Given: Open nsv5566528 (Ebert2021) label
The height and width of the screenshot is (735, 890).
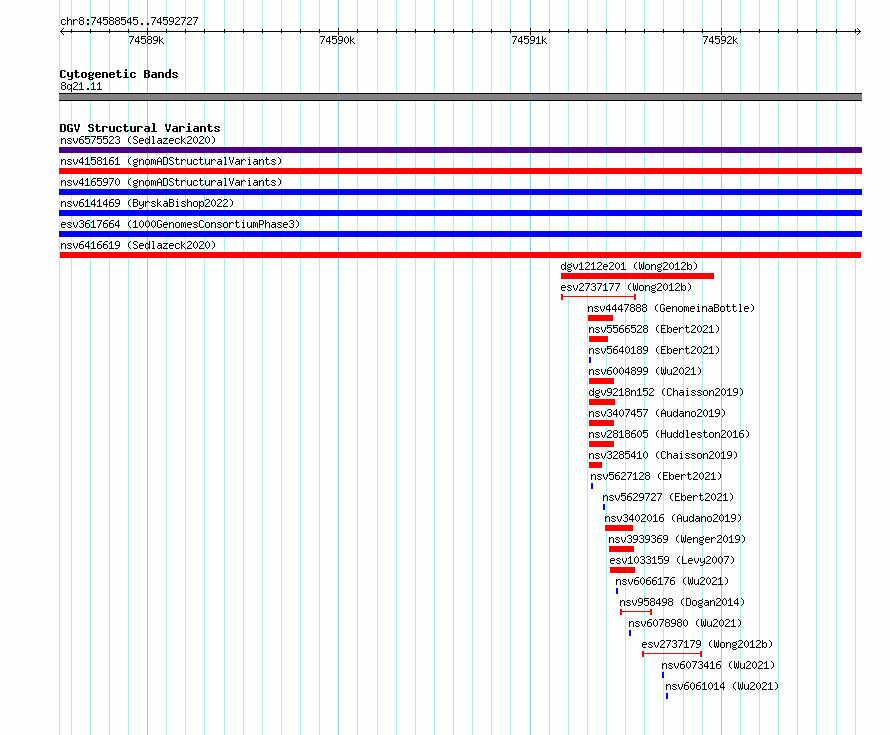Looking at the screenshot, I should 654,329.
